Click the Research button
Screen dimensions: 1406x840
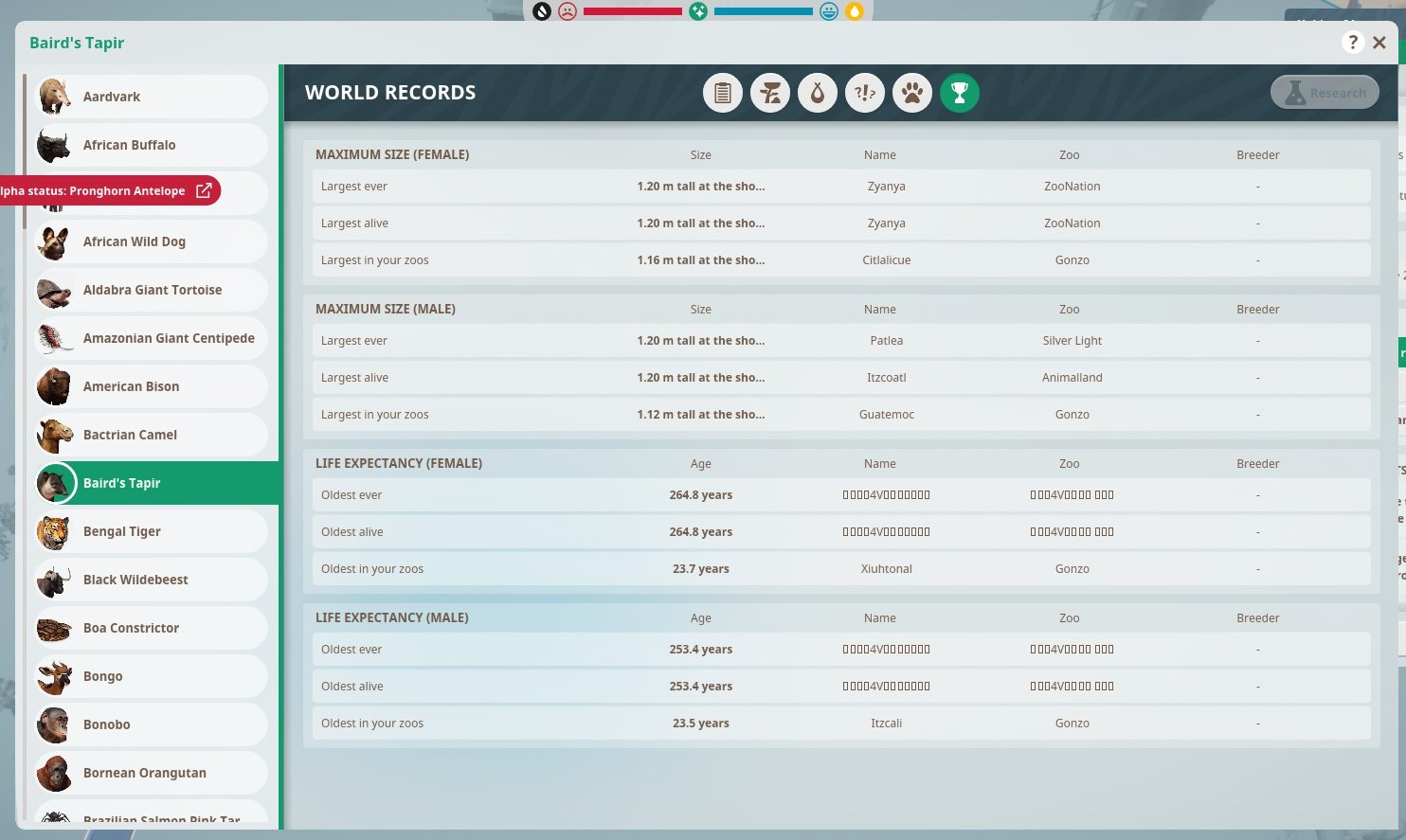point(1325,93)
